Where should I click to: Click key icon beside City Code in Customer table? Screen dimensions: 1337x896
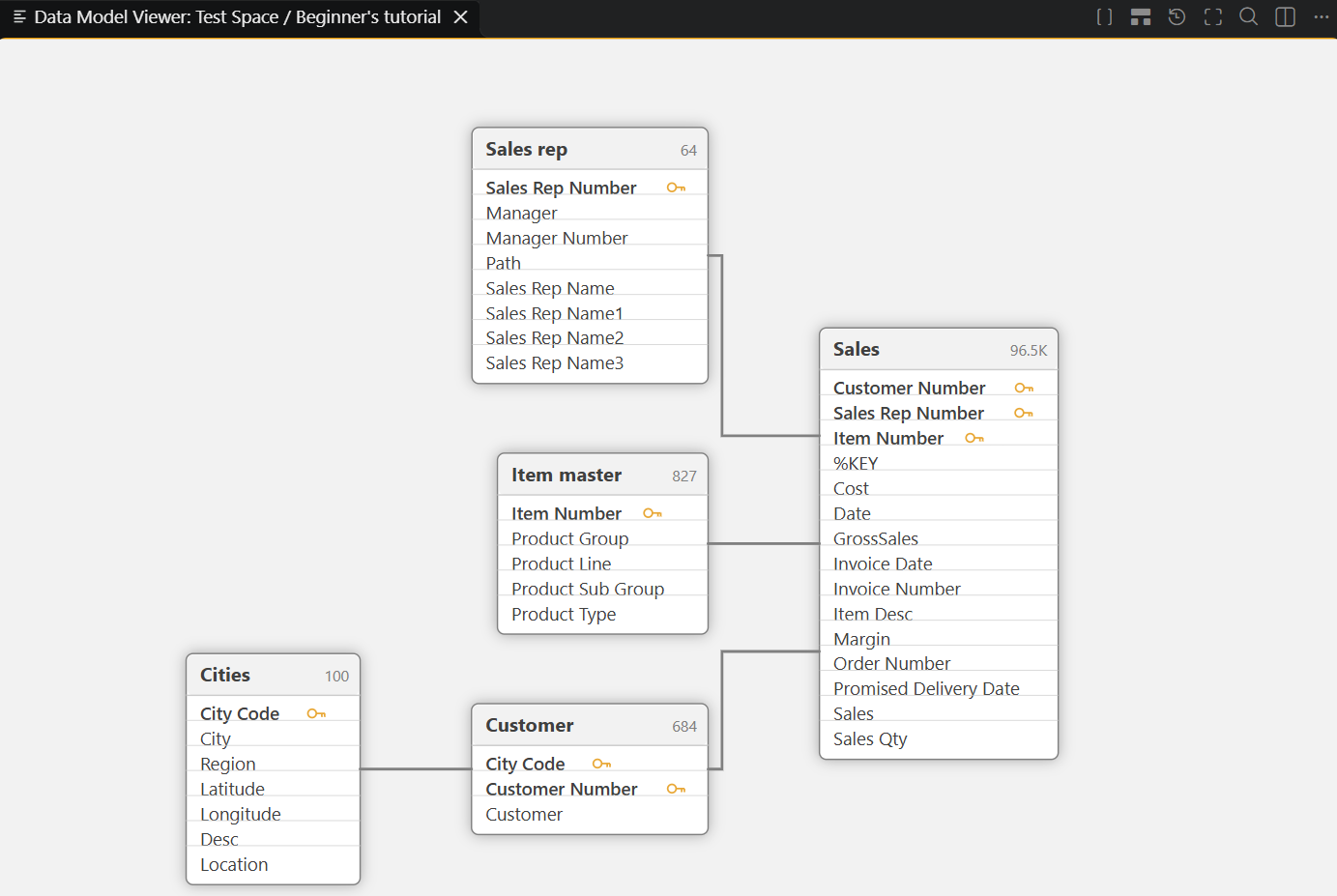tap(601, 764)
